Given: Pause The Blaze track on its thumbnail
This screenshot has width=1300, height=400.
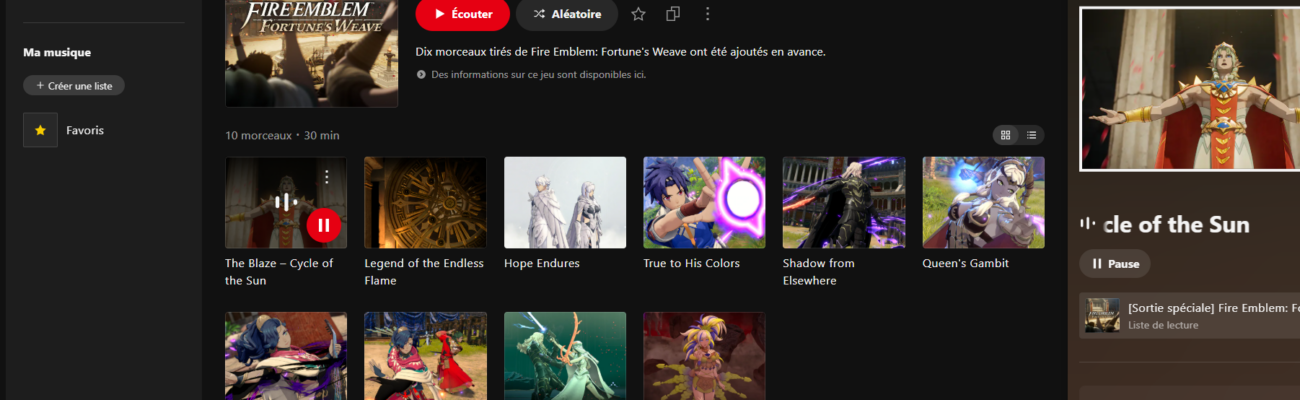Looking at the screenshot, I should (x=323, y=225).
